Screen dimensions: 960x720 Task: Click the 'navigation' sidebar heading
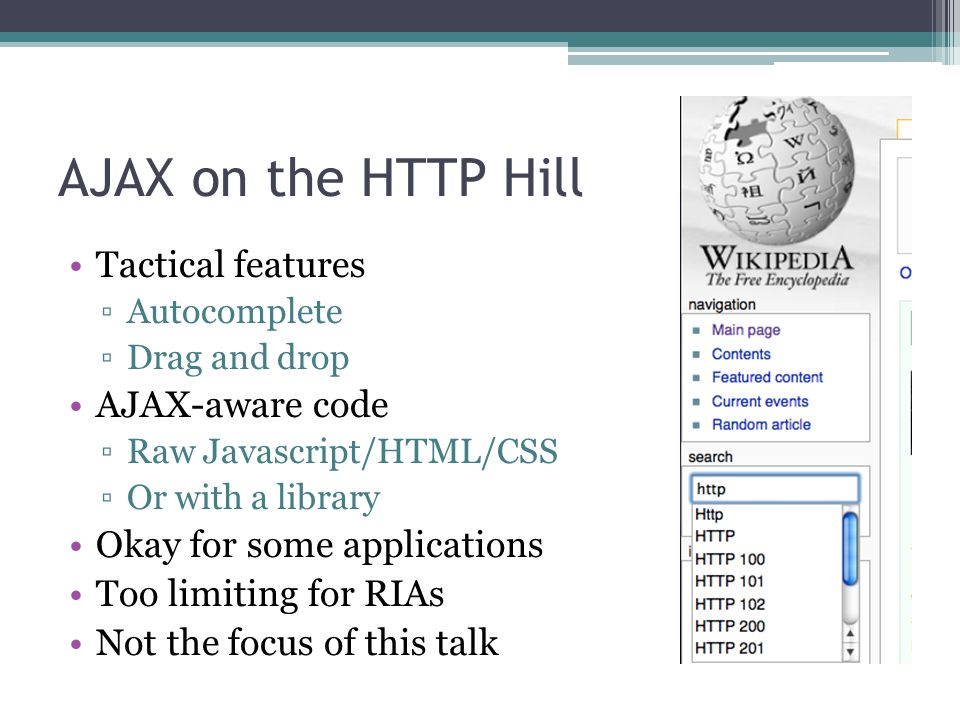722,304
